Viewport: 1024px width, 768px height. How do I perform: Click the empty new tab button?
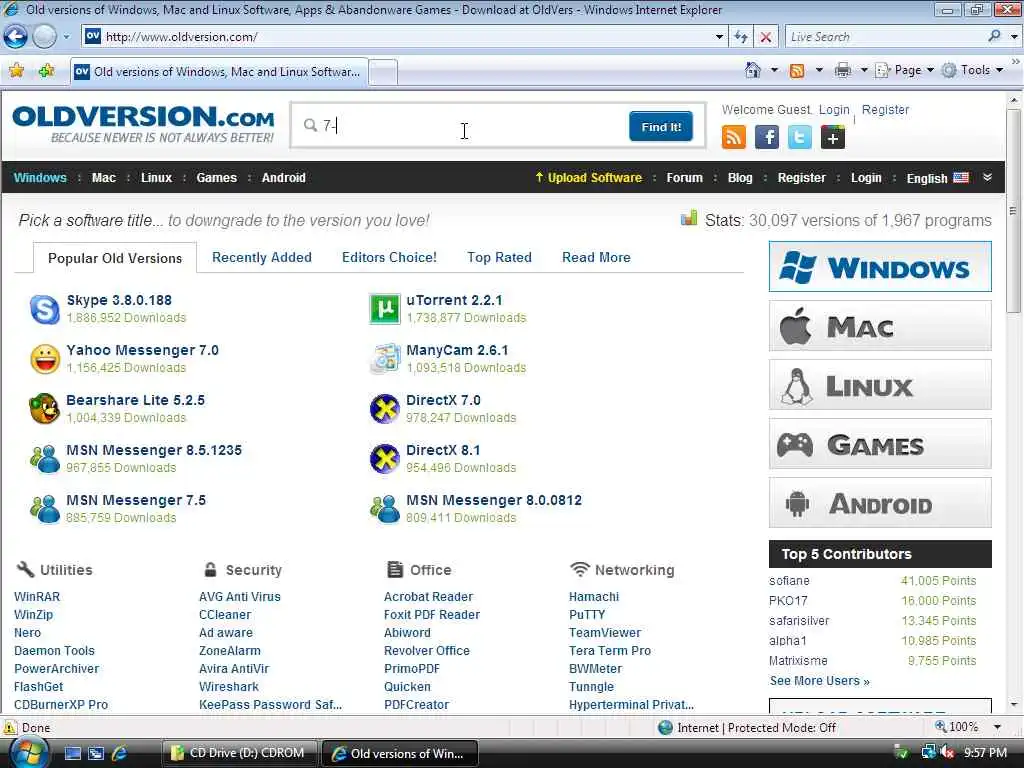pos(383,72)
